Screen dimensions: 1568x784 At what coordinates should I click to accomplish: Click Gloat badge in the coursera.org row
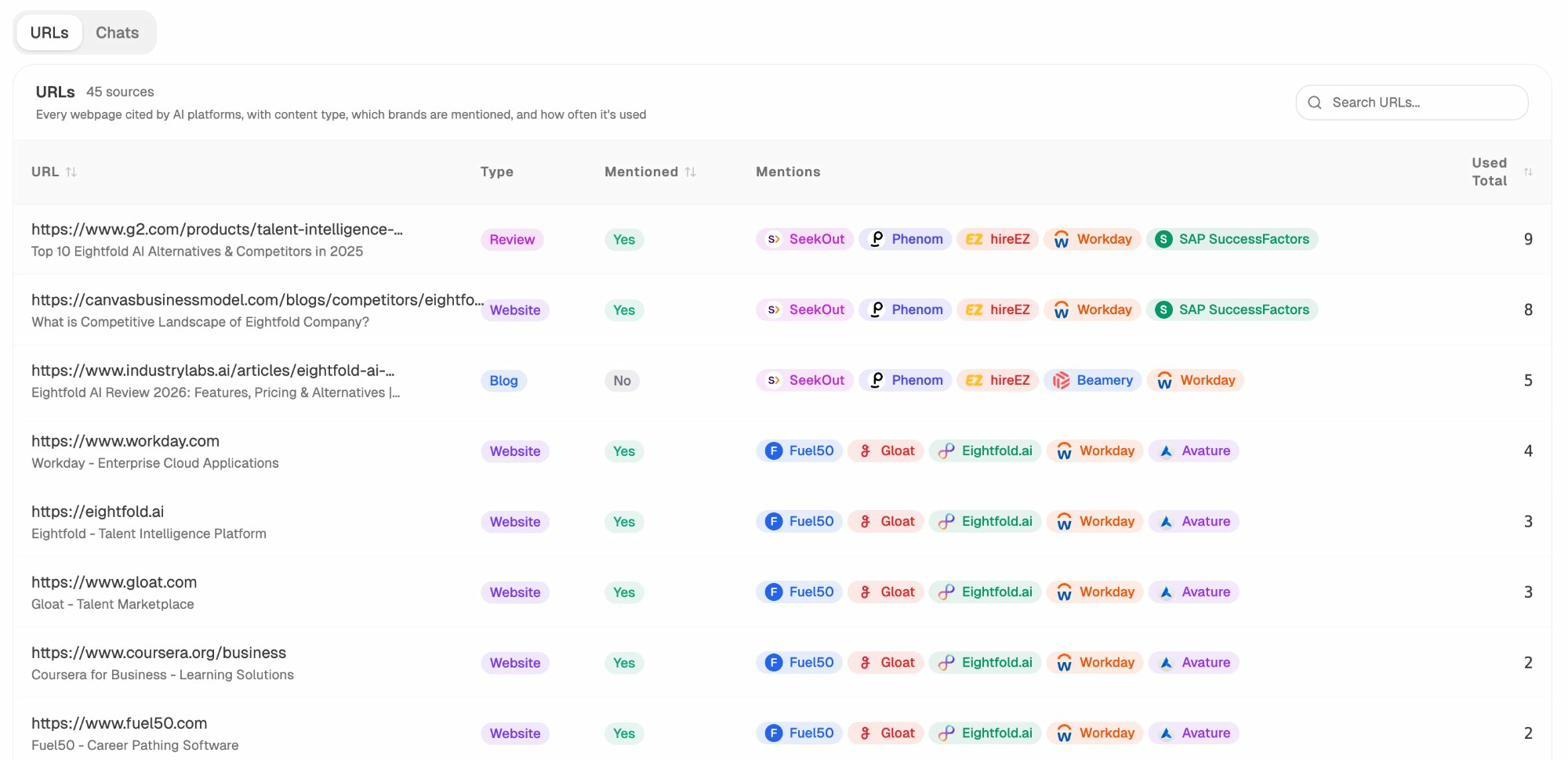click(x=886, y=663)
